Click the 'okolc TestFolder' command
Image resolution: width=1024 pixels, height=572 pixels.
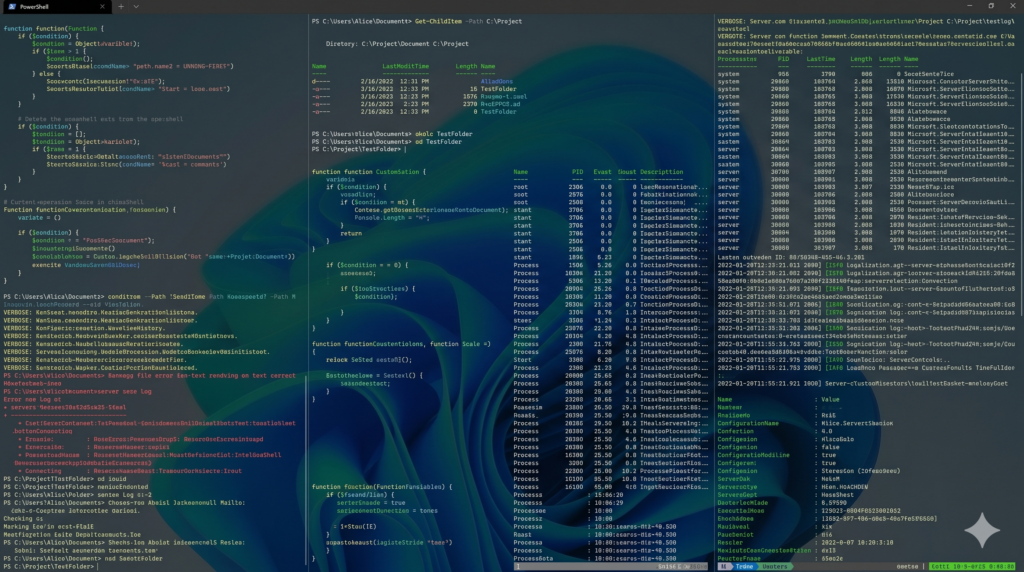443,134
